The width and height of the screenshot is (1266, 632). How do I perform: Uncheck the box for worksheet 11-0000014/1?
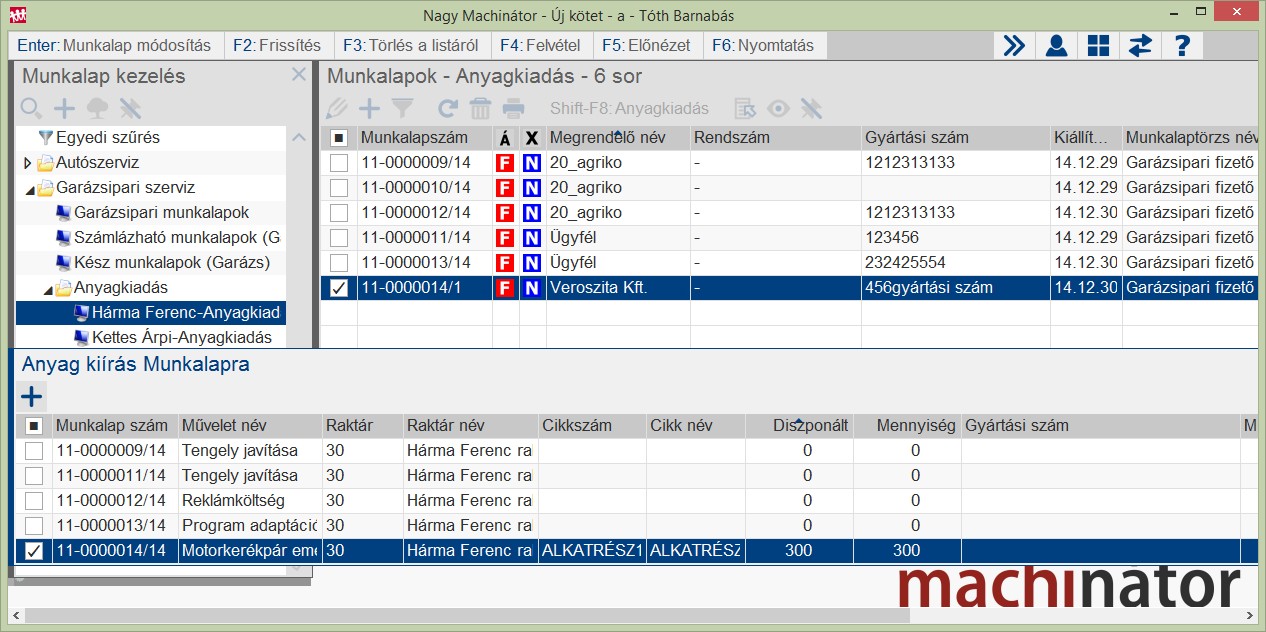point(340,287)
